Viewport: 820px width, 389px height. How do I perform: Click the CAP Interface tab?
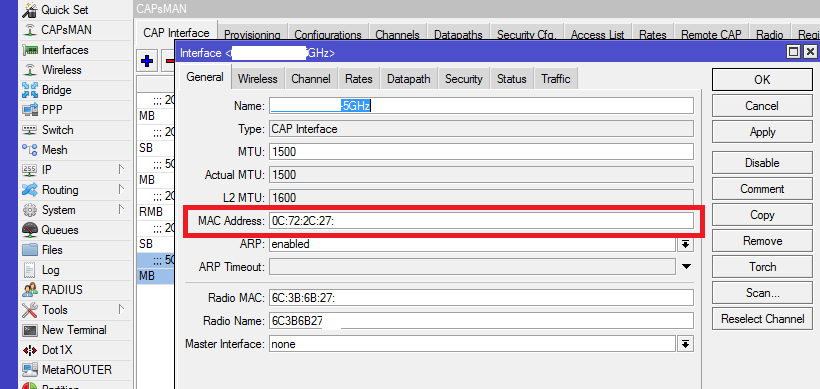coord(176,33)
